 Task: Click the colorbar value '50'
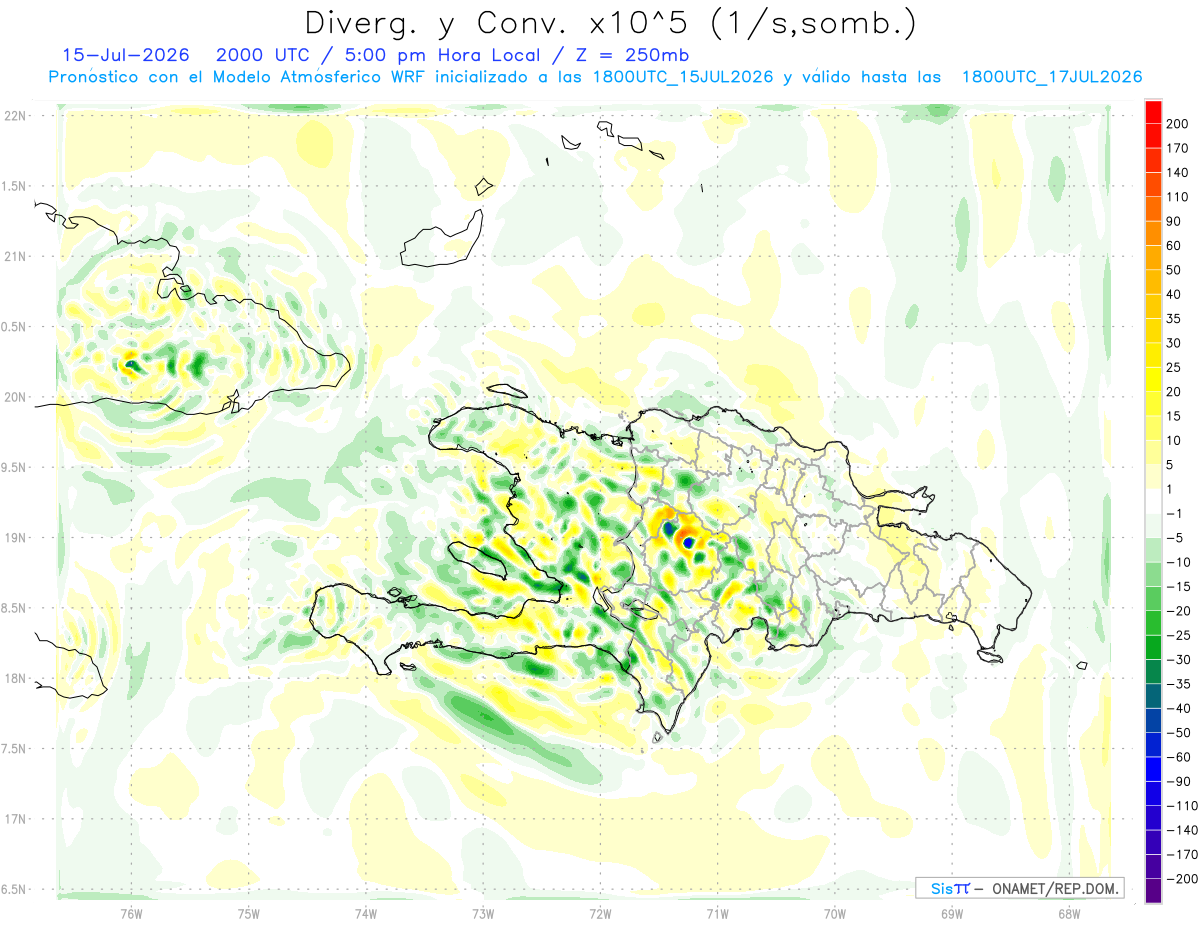[x=1174, y=269]
